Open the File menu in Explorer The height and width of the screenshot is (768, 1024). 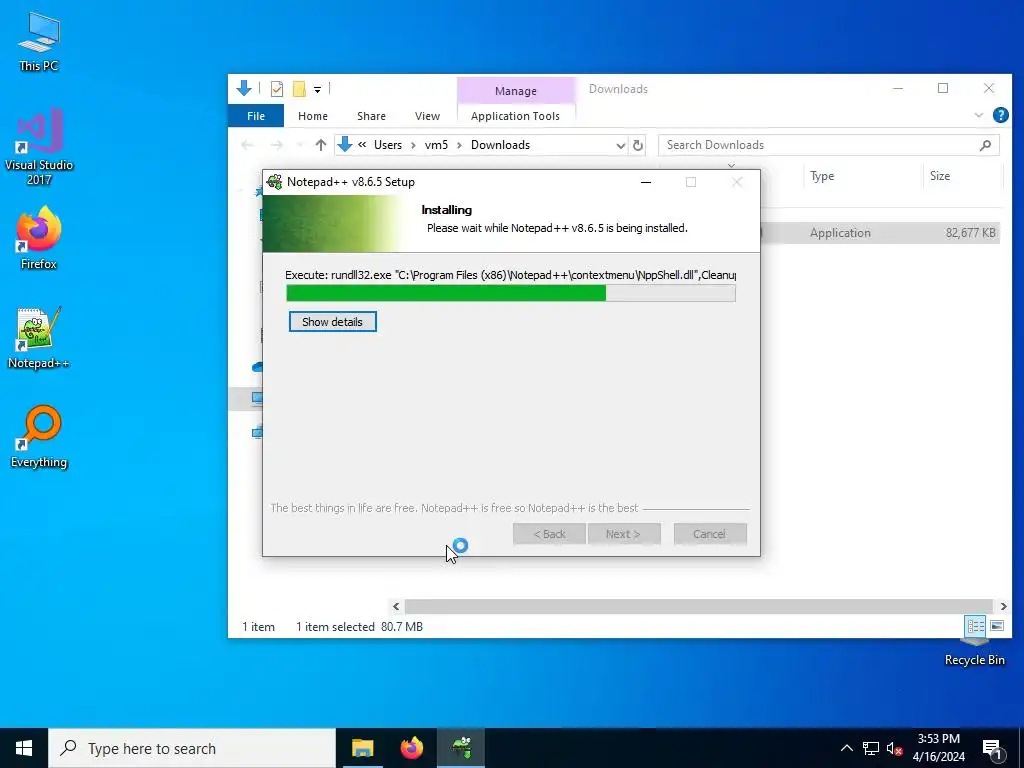256,116
